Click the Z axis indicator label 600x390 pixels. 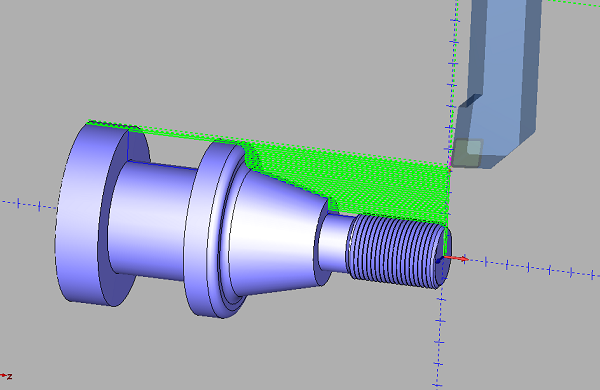coord(7,376)
